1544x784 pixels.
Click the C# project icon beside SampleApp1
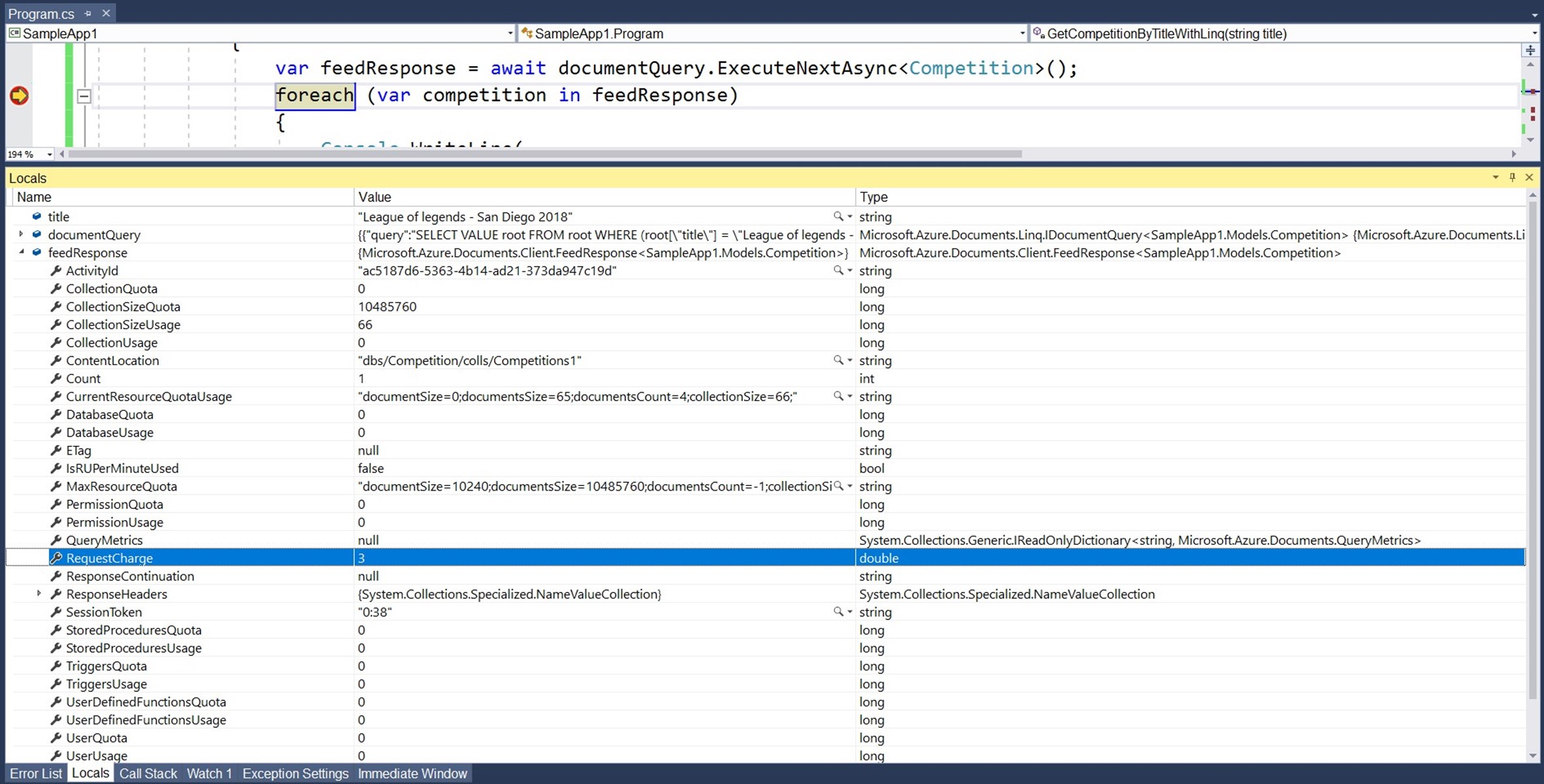14,33
